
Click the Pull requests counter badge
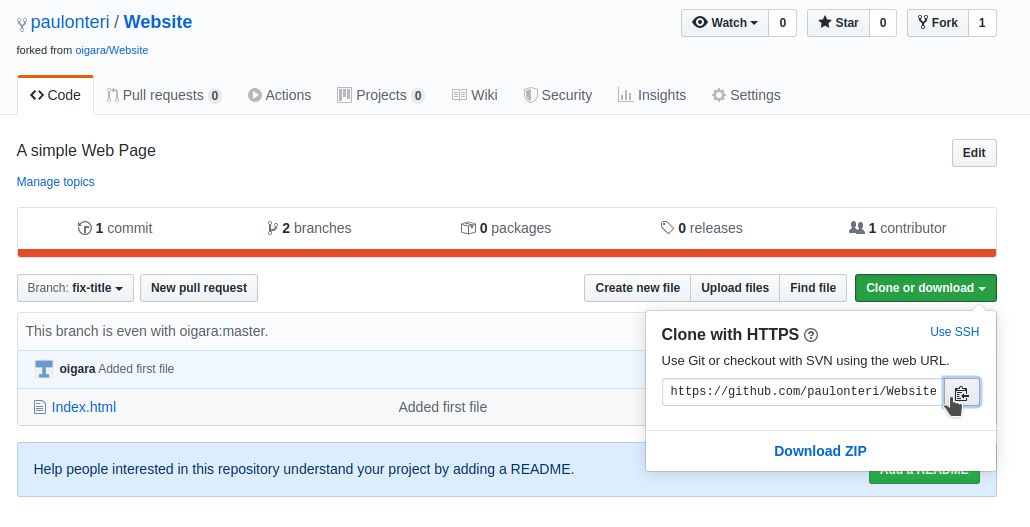(x=215, y=96)
